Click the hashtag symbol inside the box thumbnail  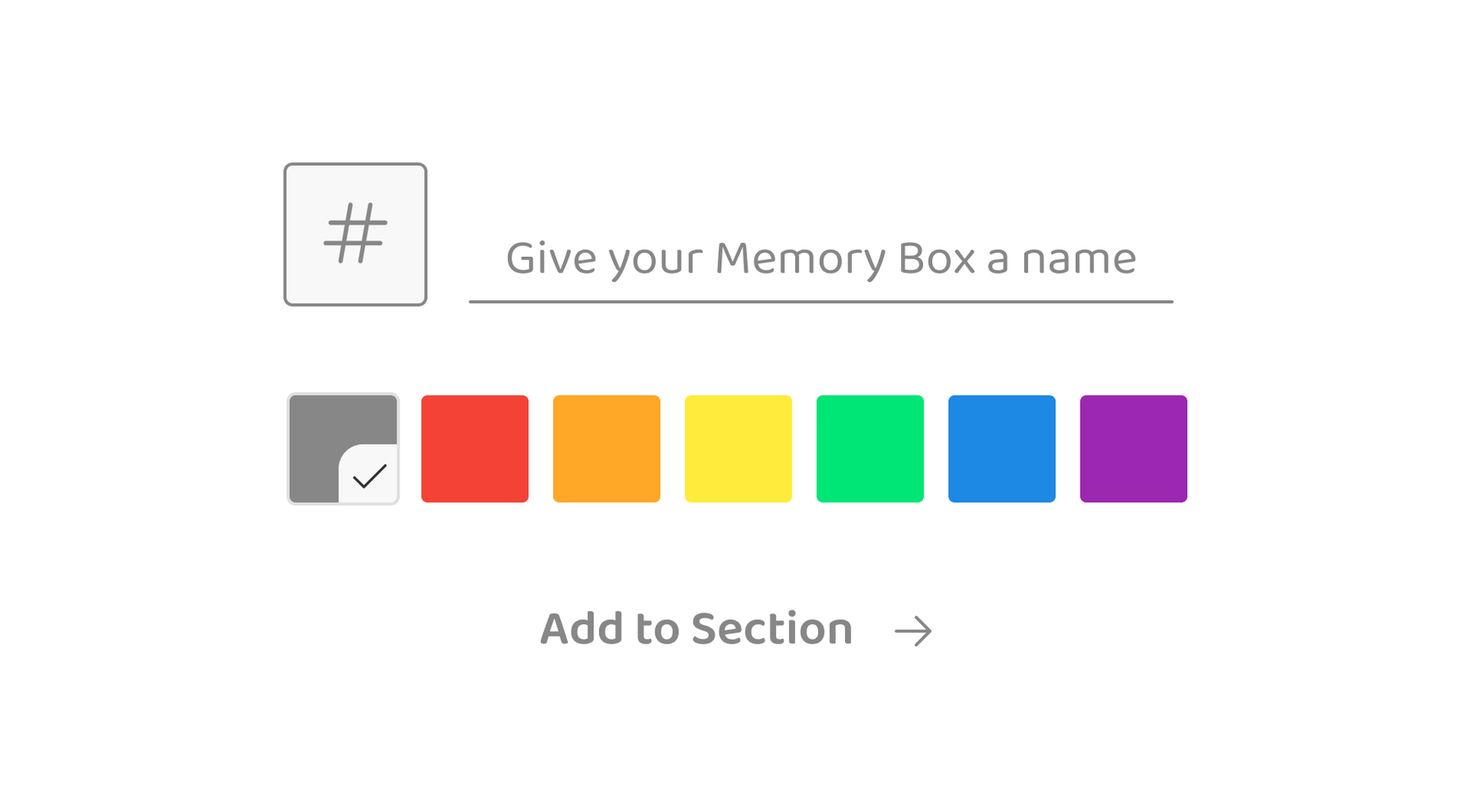355,234
